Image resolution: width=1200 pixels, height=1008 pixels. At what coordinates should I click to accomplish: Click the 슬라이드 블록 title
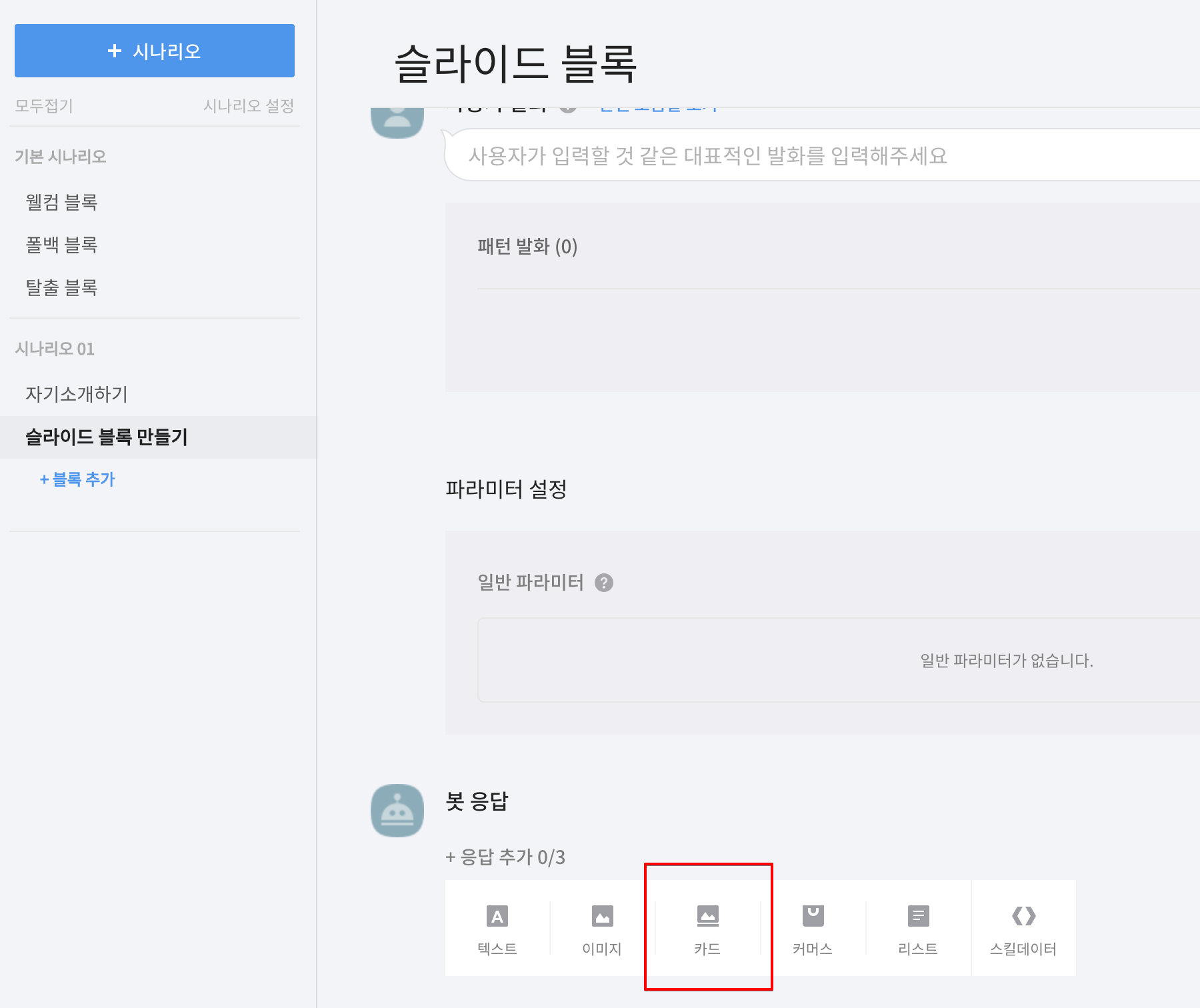pos(515,64)
